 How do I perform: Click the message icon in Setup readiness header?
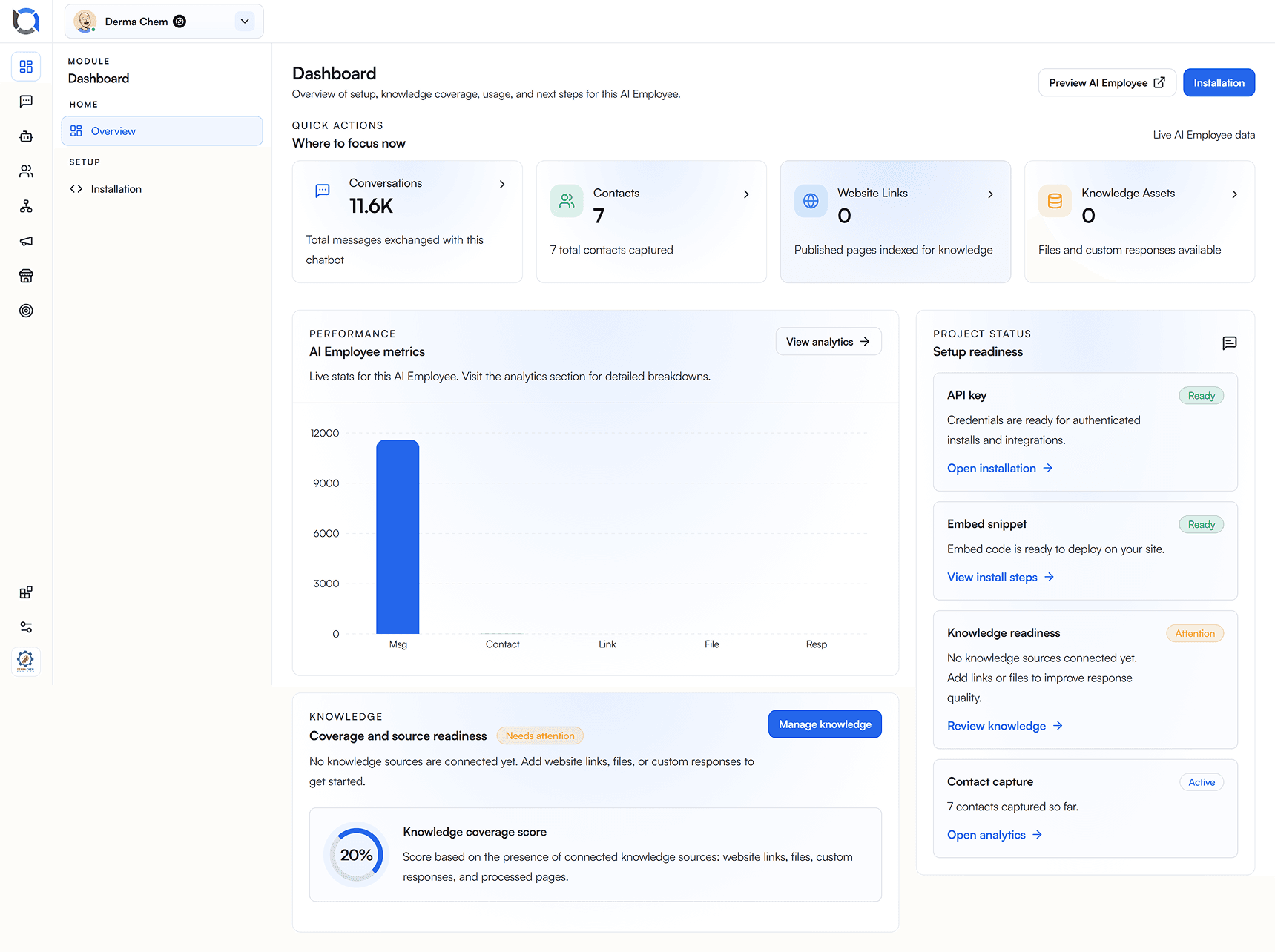click(x=1229, y=343)
